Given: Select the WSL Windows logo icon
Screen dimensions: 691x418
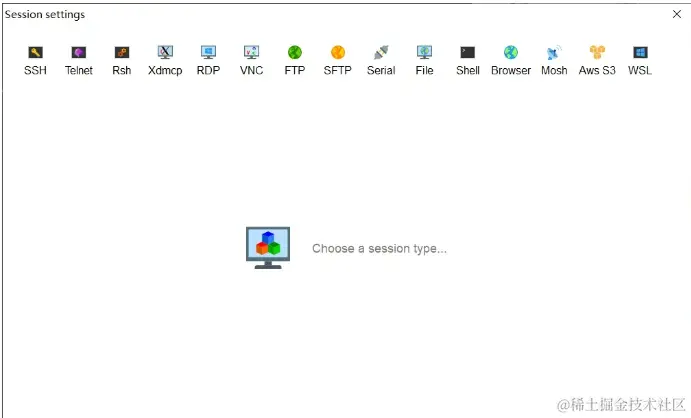Looking at the screenshot, I should pyautogui.click(x=640, y=53).
